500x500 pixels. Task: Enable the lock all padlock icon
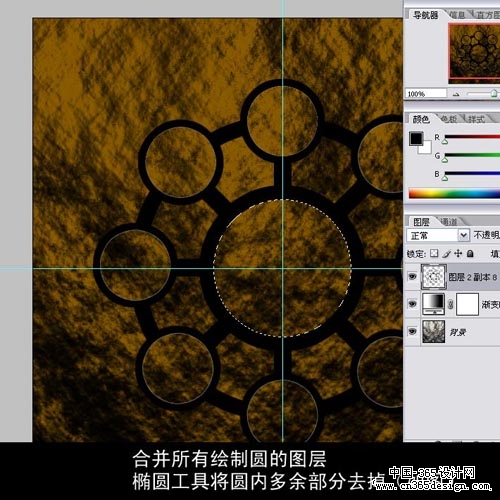(470, 254)
